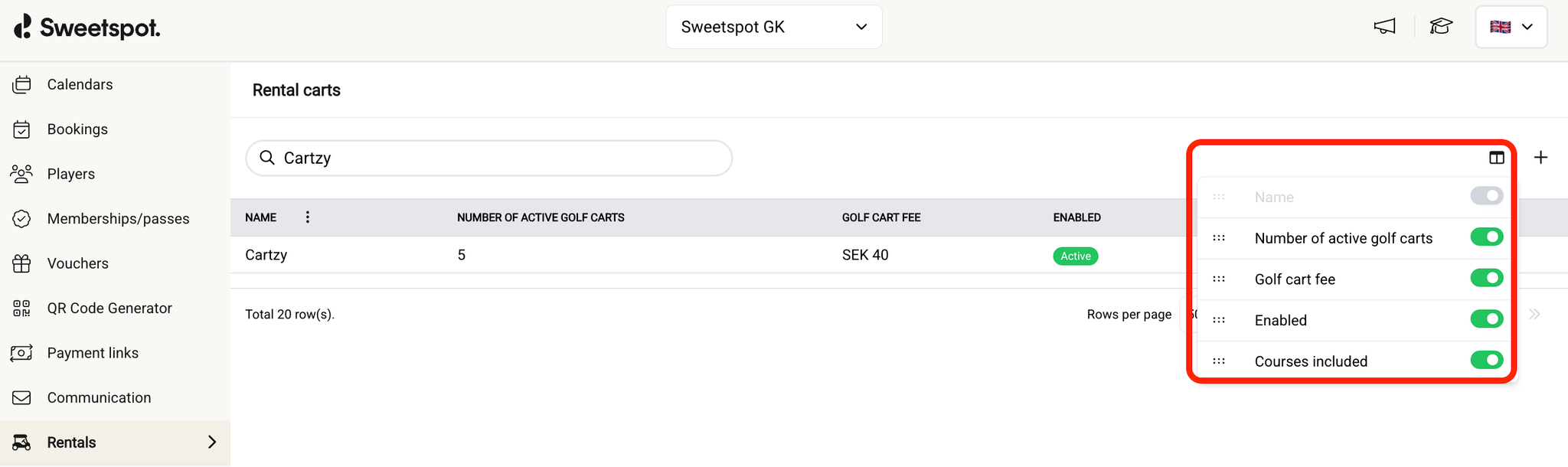
Task: Turn off the Courses included column
Action: point(1485,360)
